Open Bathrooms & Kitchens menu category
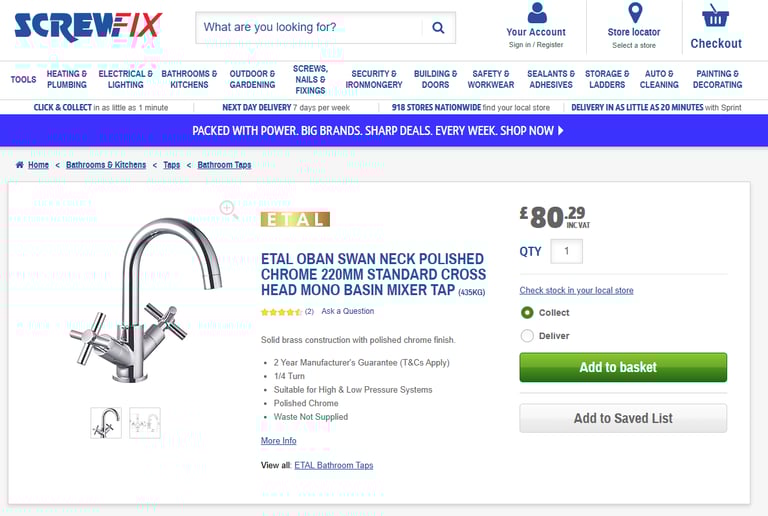The height and width of the screenshot is (516, 768). 189,79
